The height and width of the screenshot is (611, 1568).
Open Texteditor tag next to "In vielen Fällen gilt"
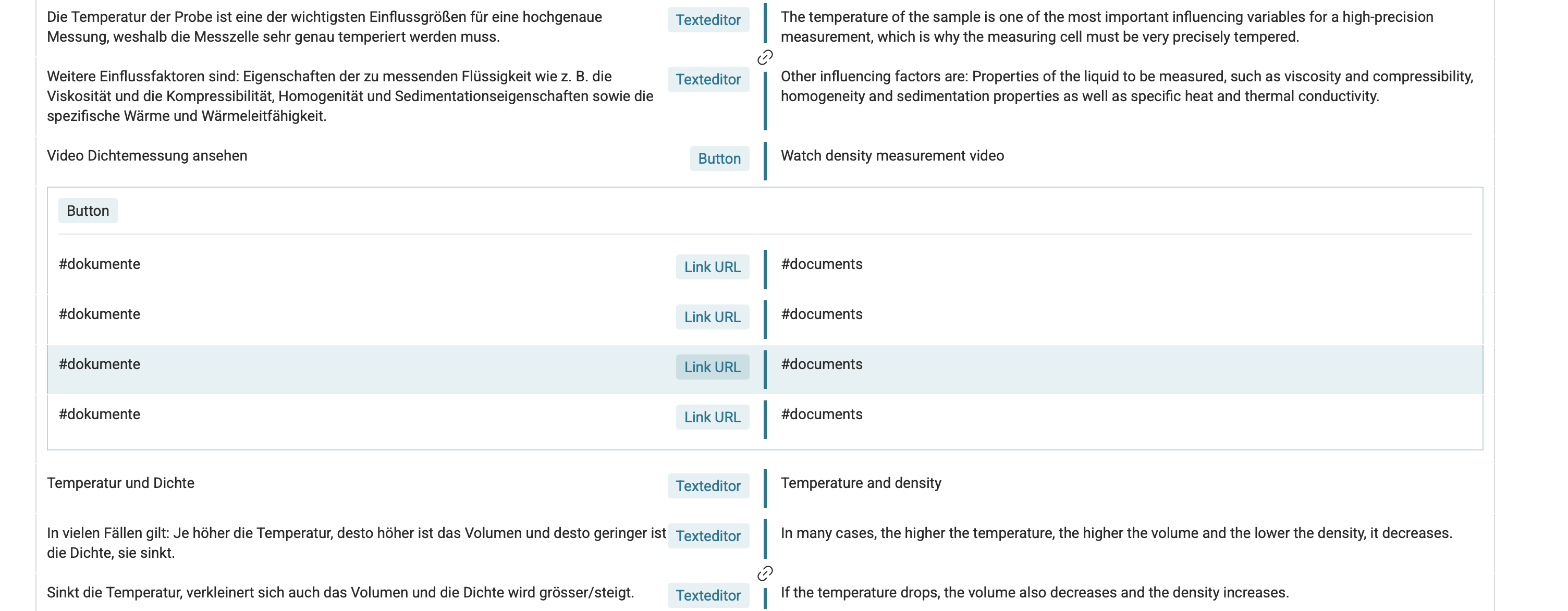(708, 536)
